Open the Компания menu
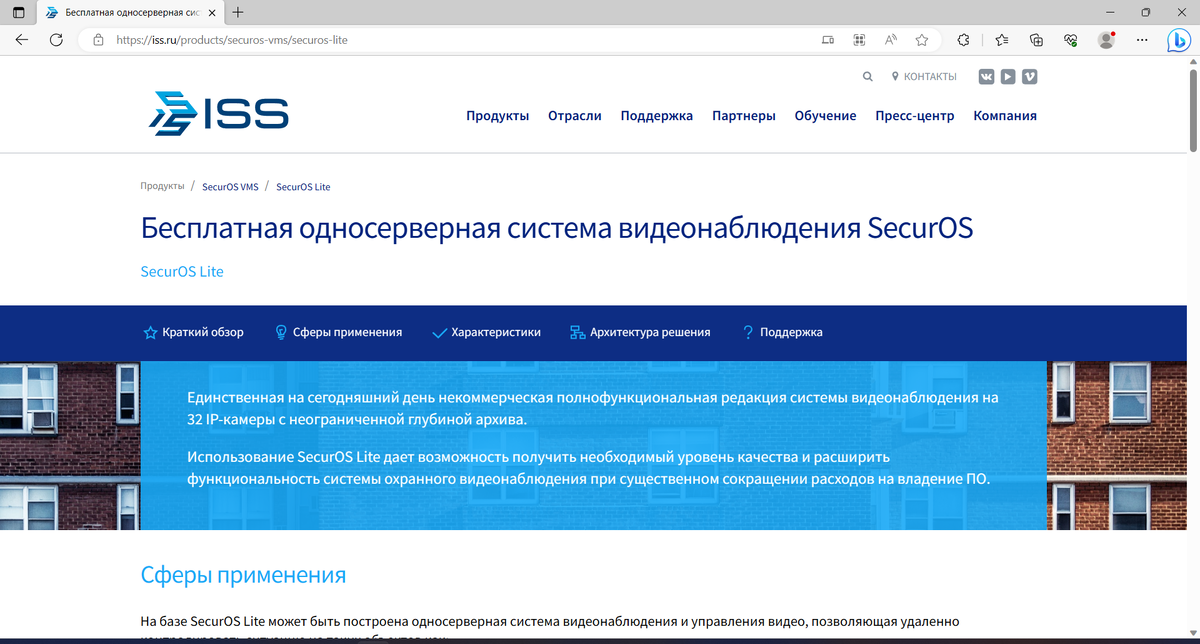The height and width of the screenshot is (644, 1200). tap(1005, 115)
